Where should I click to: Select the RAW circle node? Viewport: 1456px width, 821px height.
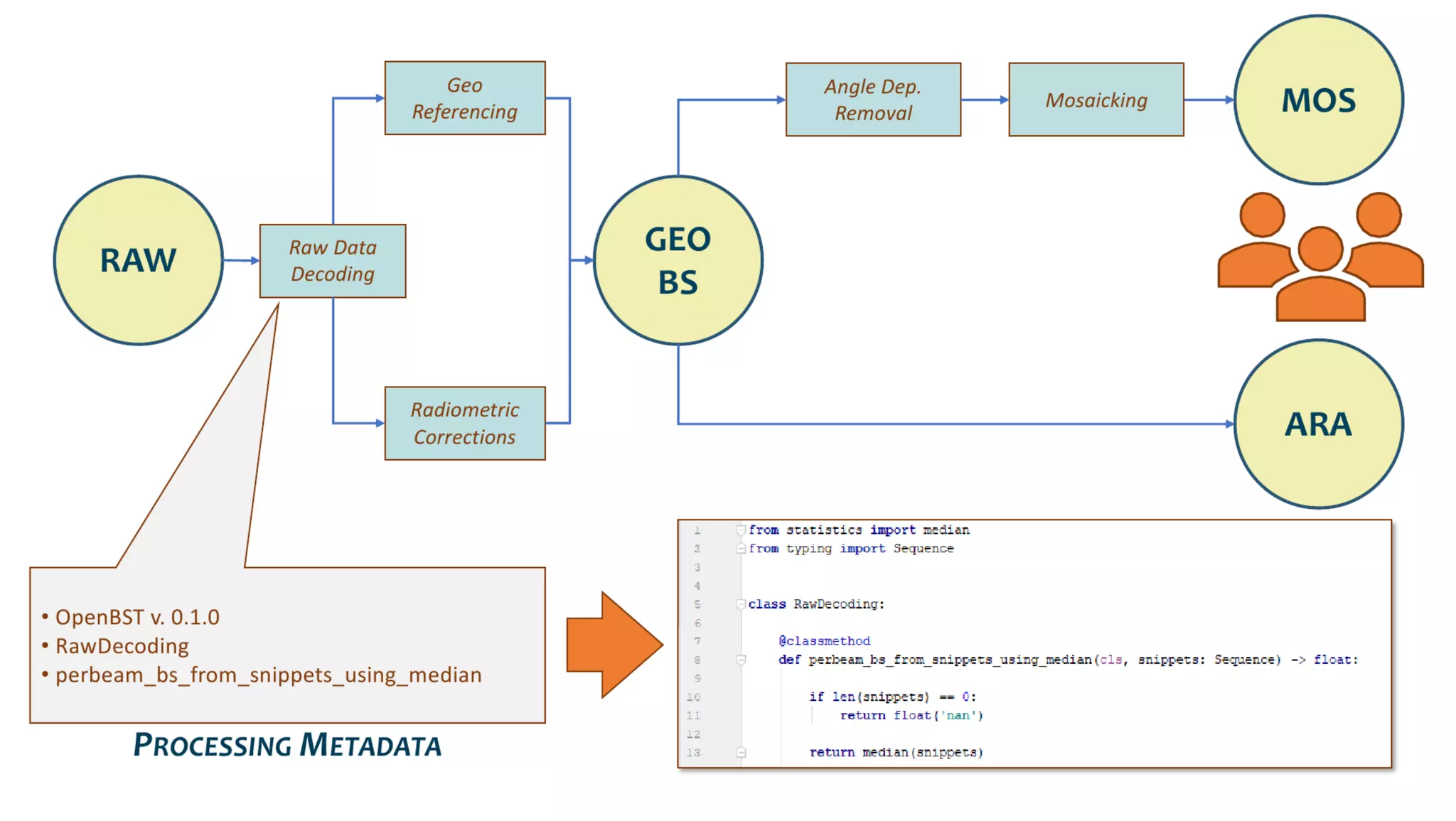click(139, 260)
